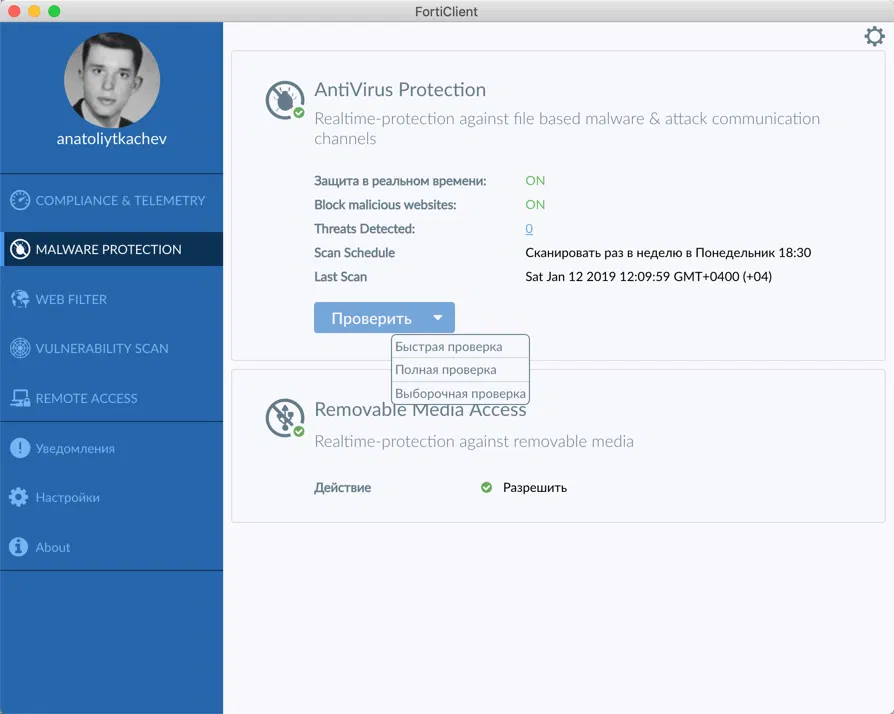Choose Выборочная проверка custom scan
The height and width of the screenshot is (714, 894).
[460, 393]
